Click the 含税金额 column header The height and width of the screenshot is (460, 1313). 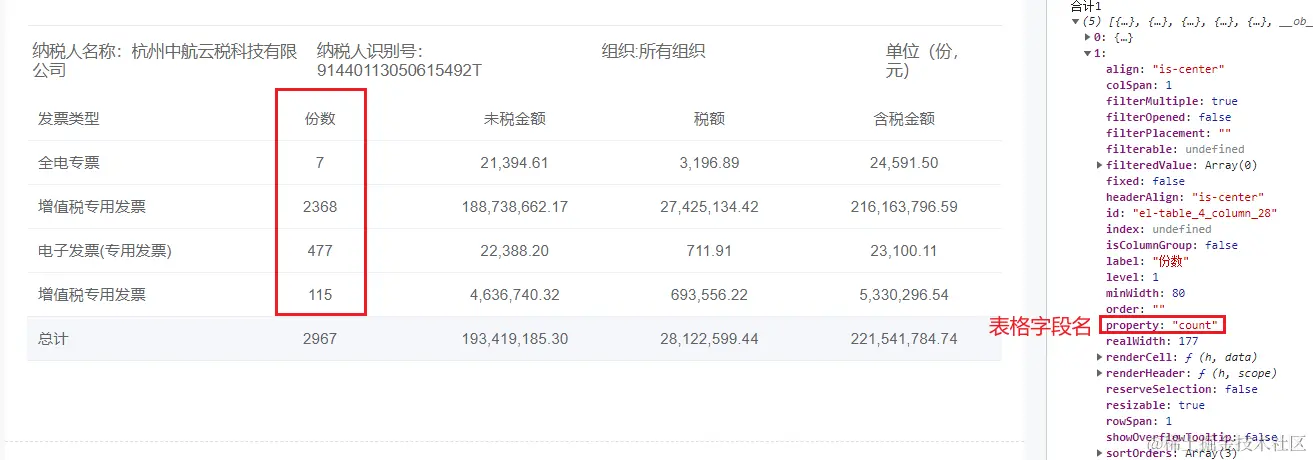[x=904, y=118]
